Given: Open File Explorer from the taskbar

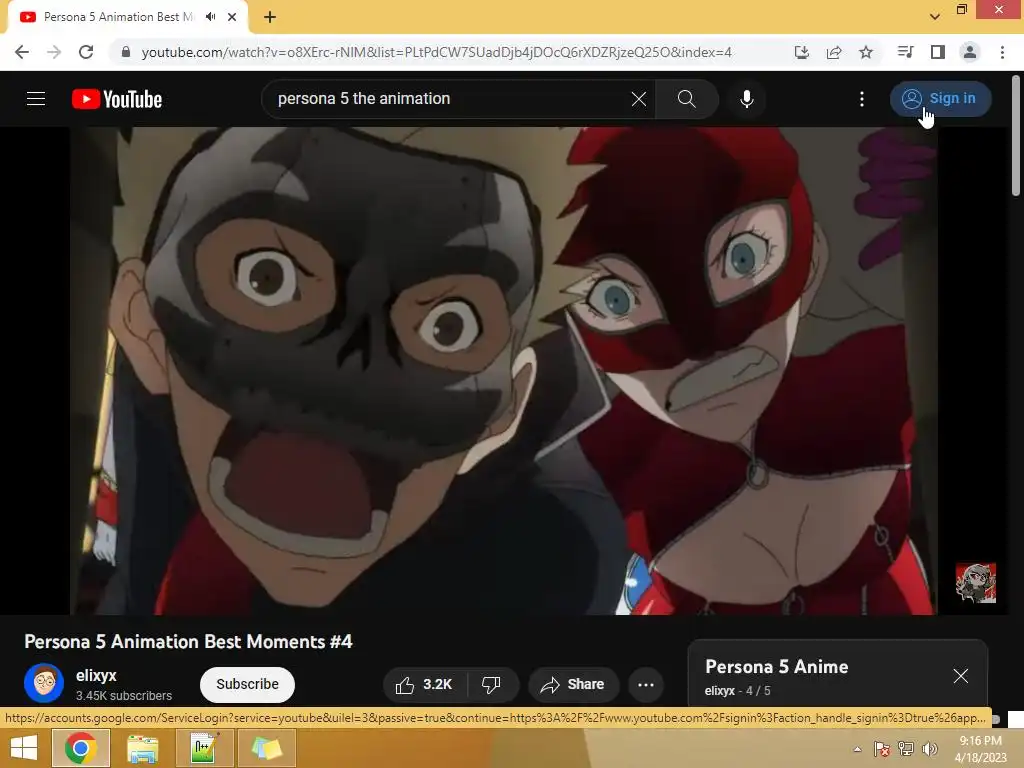Looking at the screenshot, I should (142, 748).
